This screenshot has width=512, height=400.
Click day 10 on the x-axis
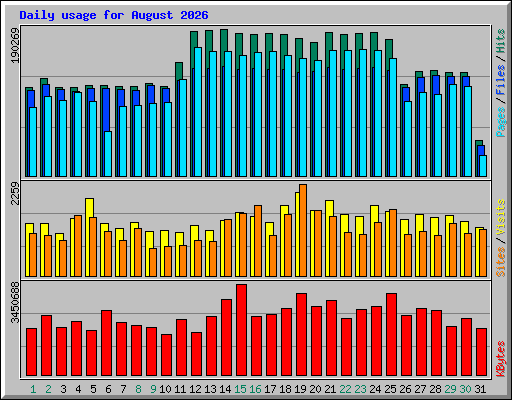165,389
